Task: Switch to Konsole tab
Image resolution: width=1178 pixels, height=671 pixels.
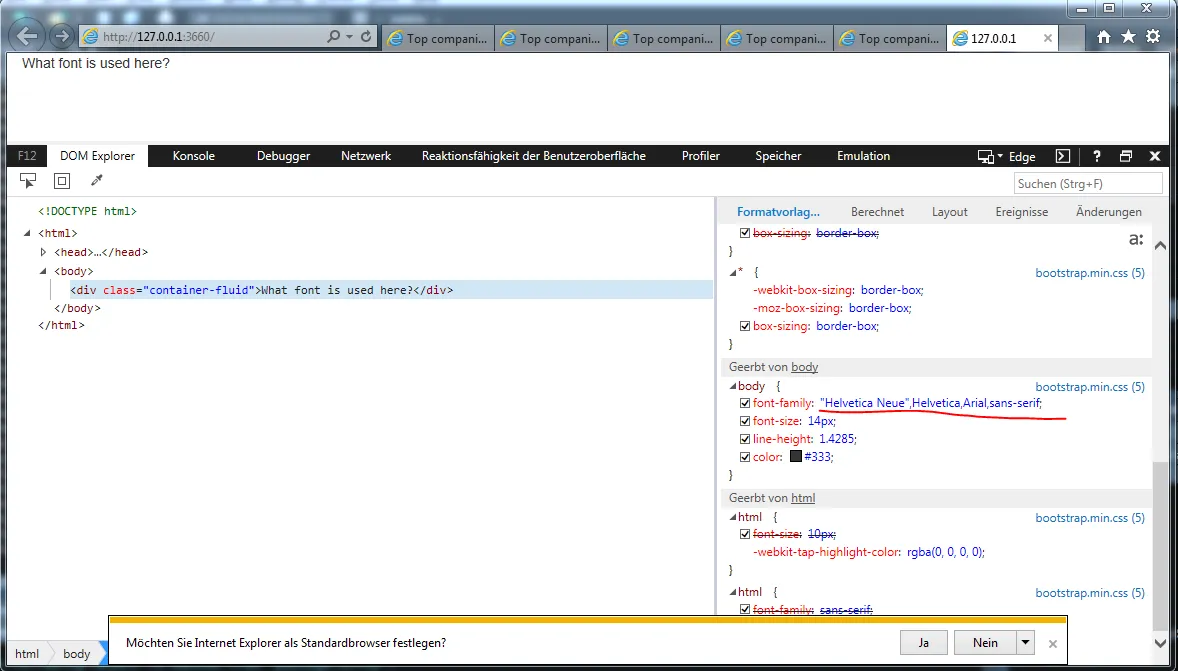Action: tap(194, 156)
